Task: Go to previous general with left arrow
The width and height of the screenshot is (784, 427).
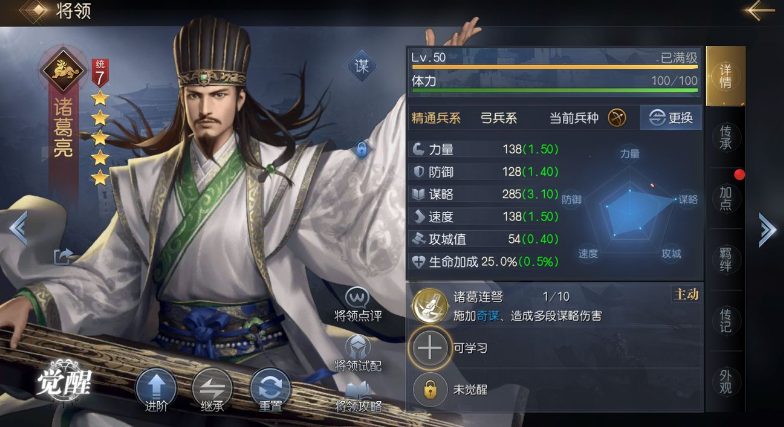Action: [18, 228]
